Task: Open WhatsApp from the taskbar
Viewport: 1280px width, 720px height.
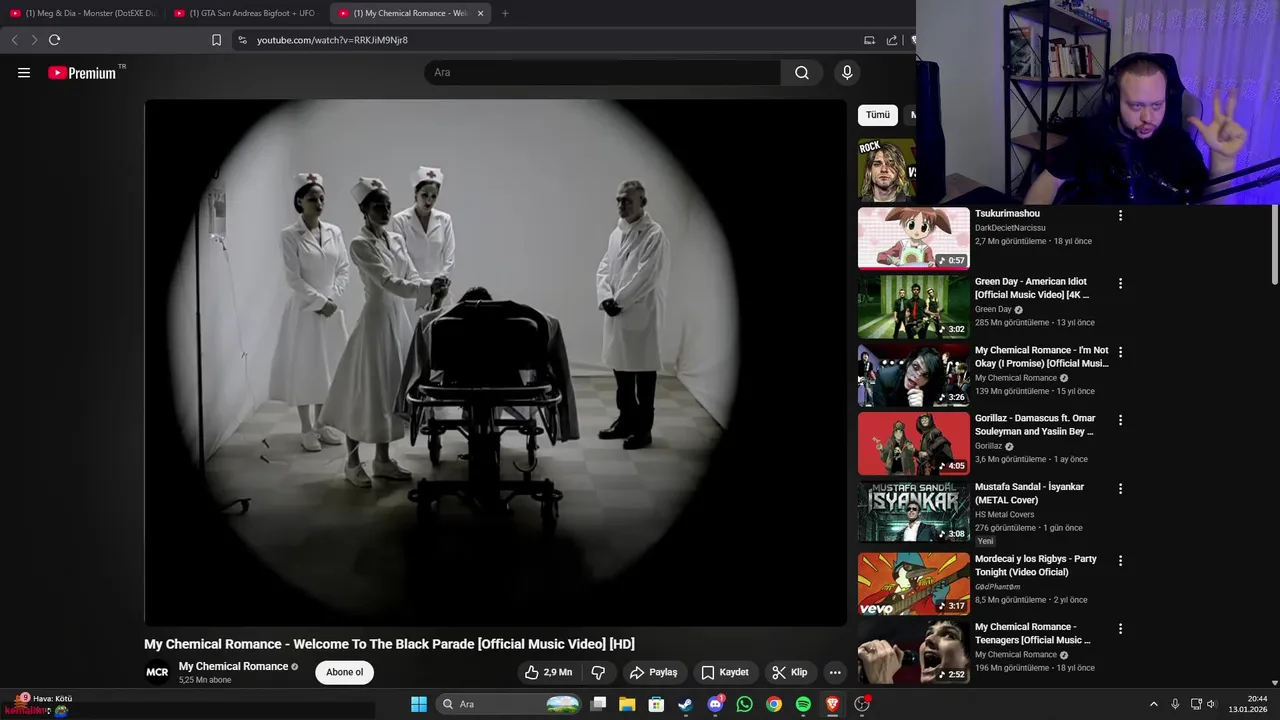Action: [744, 704]
